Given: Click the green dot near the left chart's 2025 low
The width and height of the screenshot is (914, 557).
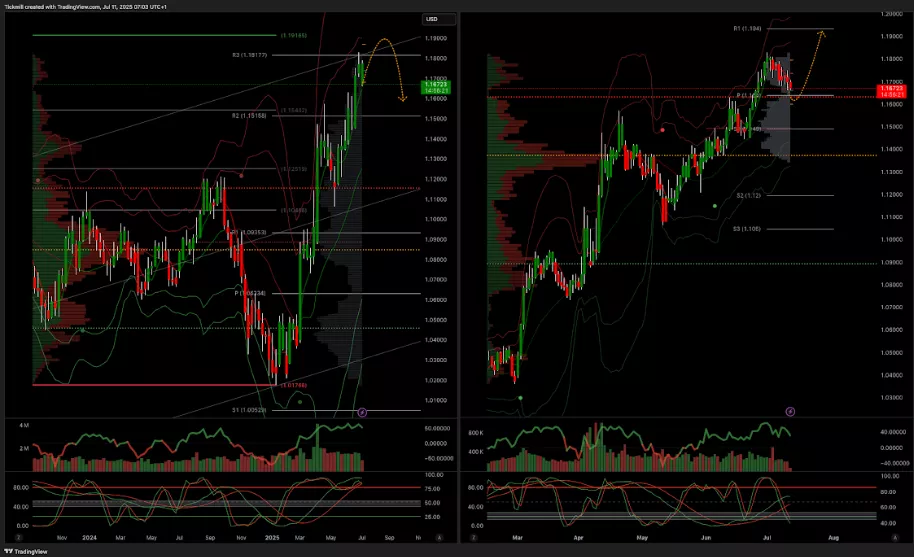Looking at the screenshot, I should pos(300,401).
